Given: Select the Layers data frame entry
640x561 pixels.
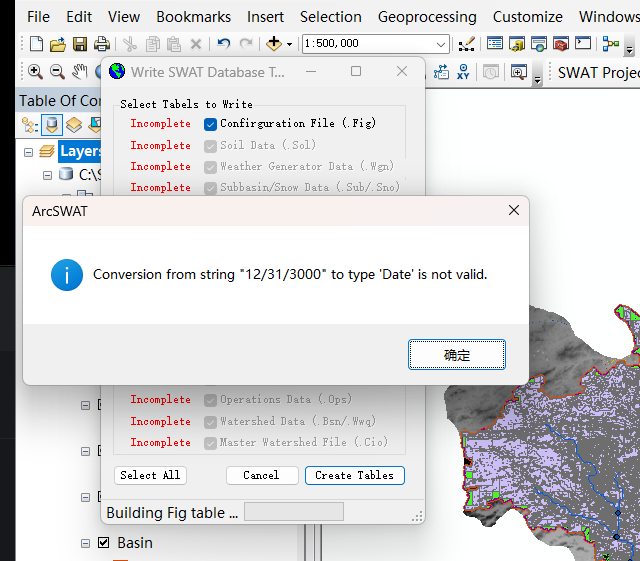Looking at the screenshot, I should coord(80,151).
